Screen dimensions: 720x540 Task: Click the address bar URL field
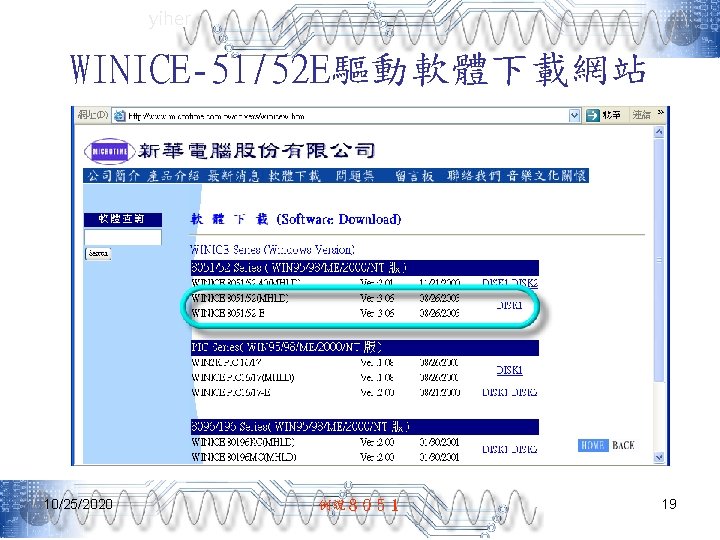347,116
